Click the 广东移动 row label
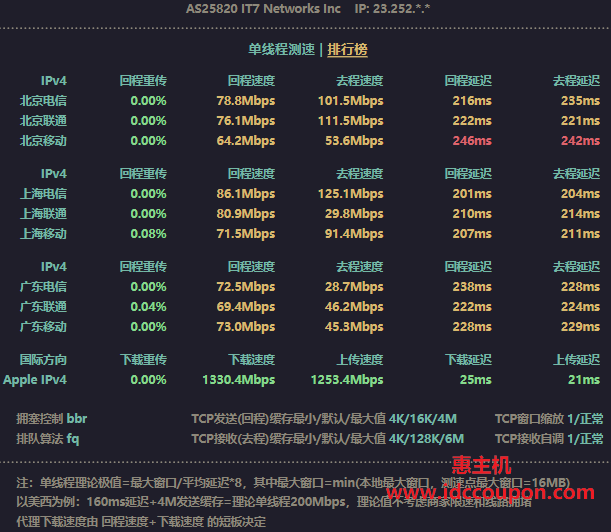The height and width of the screenshot is (532, 611). coord(43,327)
